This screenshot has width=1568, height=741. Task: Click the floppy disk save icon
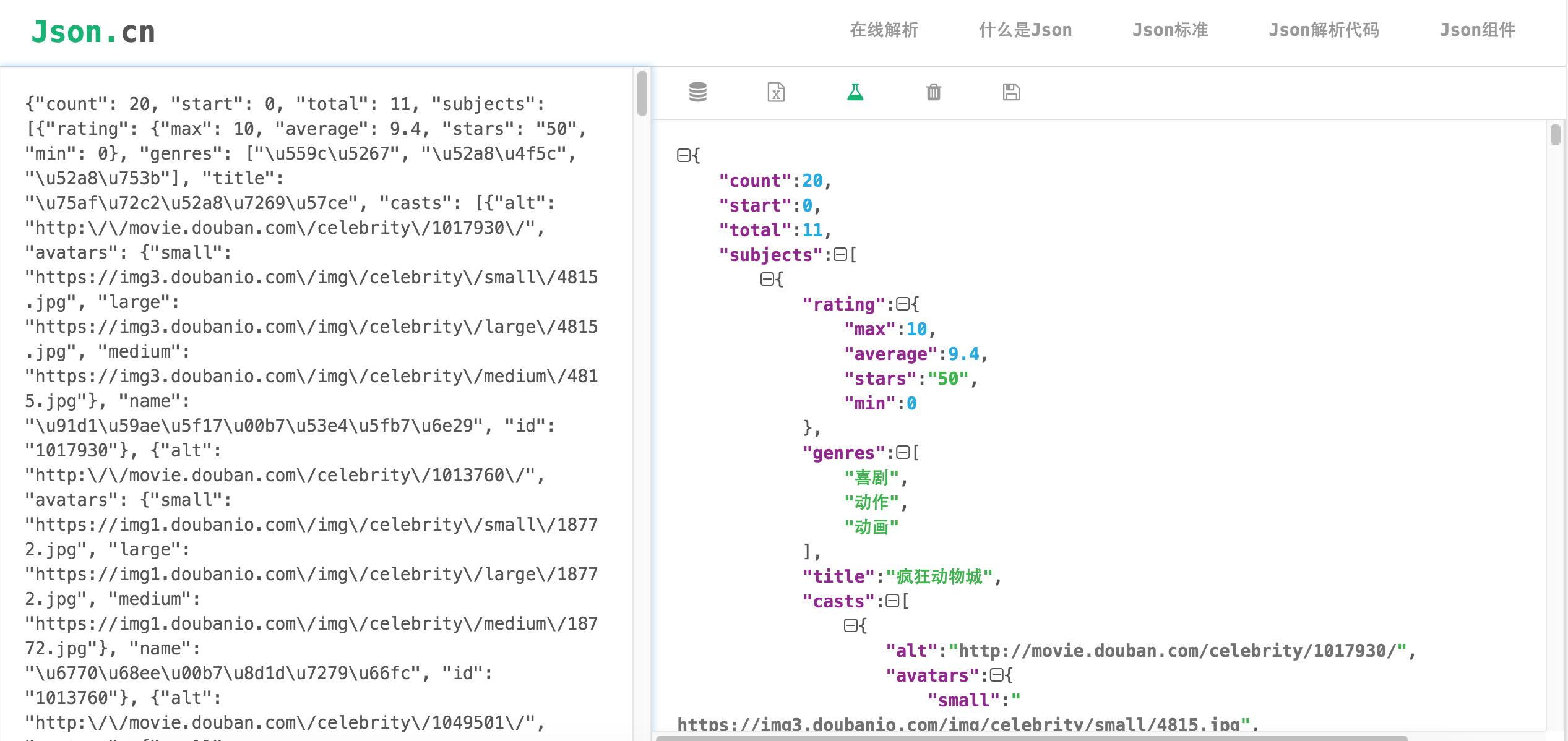(x=1011, y=92)
